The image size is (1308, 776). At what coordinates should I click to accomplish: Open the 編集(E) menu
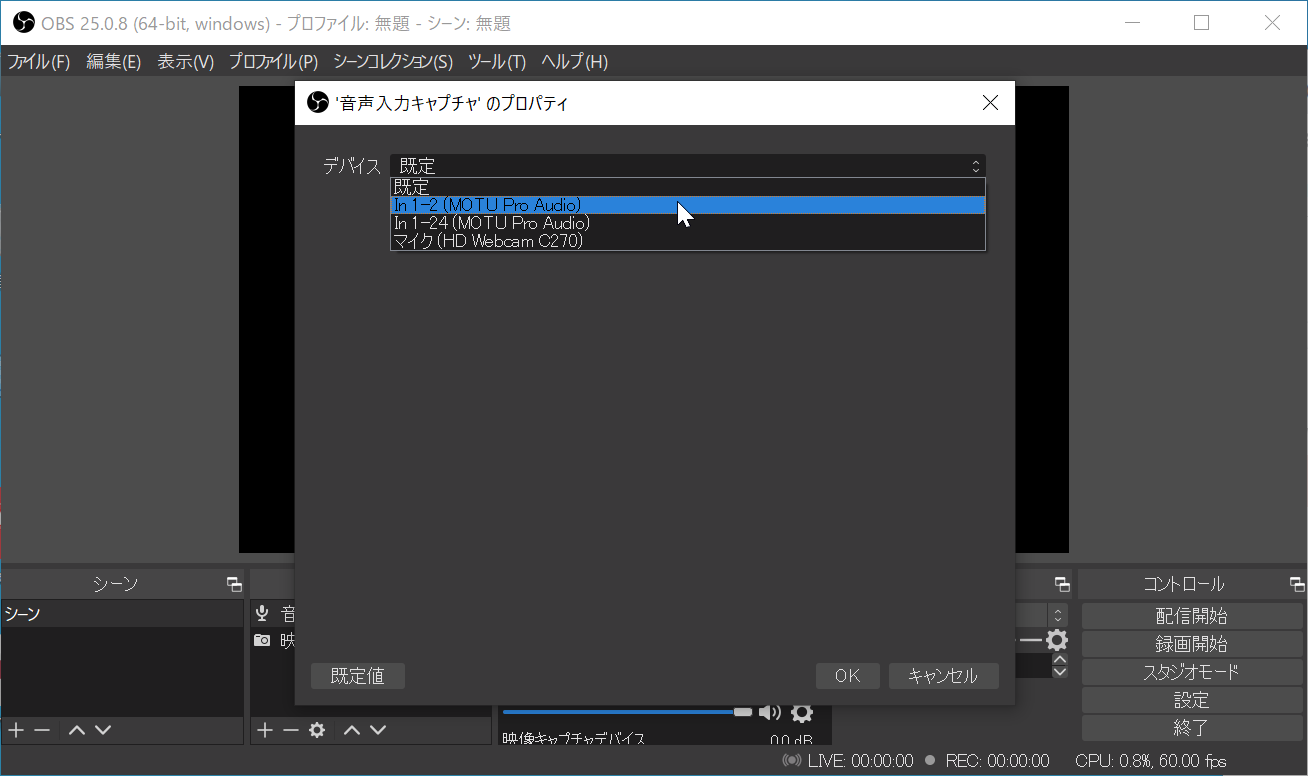coord(114,62)
